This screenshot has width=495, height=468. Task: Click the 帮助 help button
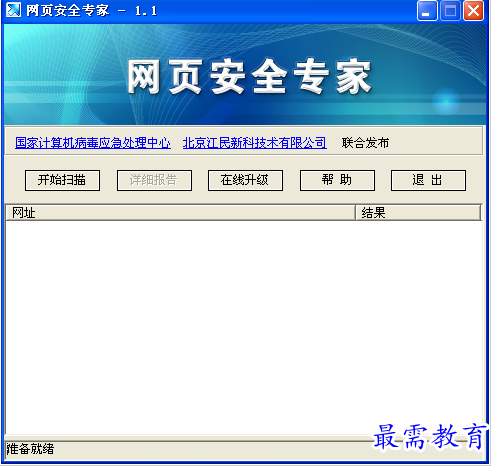coord(337,180)
